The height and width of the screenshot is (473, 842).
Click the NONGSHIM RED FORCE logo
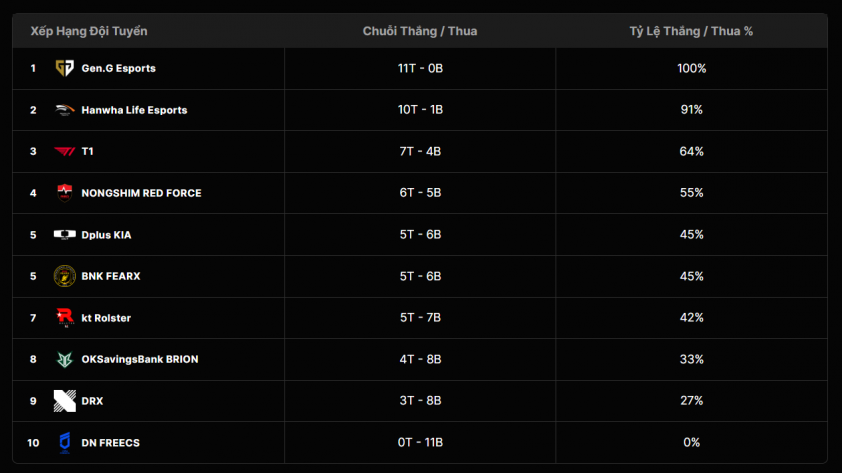click(x=64, y=193)
